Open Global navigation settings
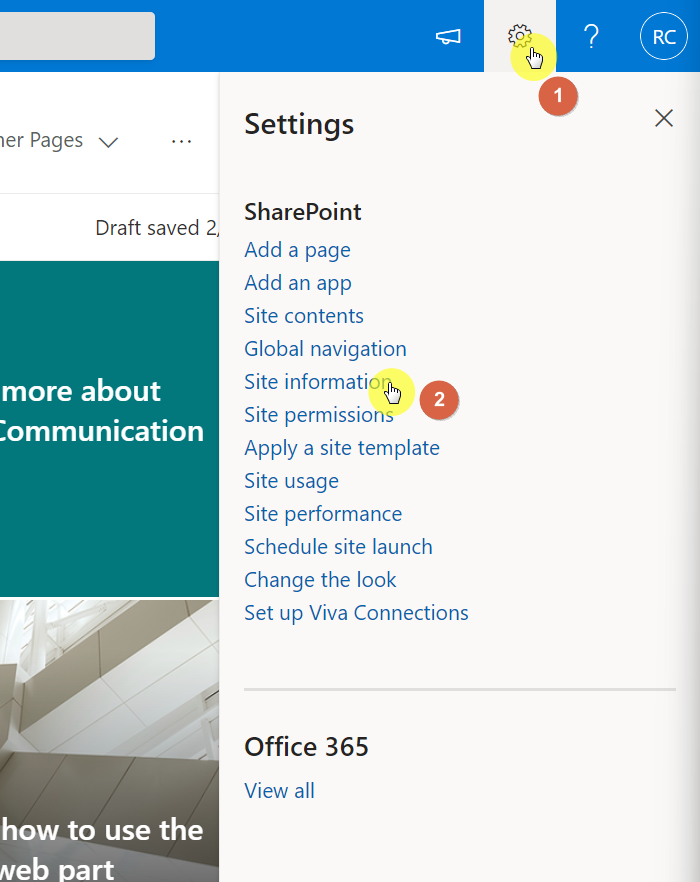The width and height of the screenshot is (700, 882). (325, 349)
